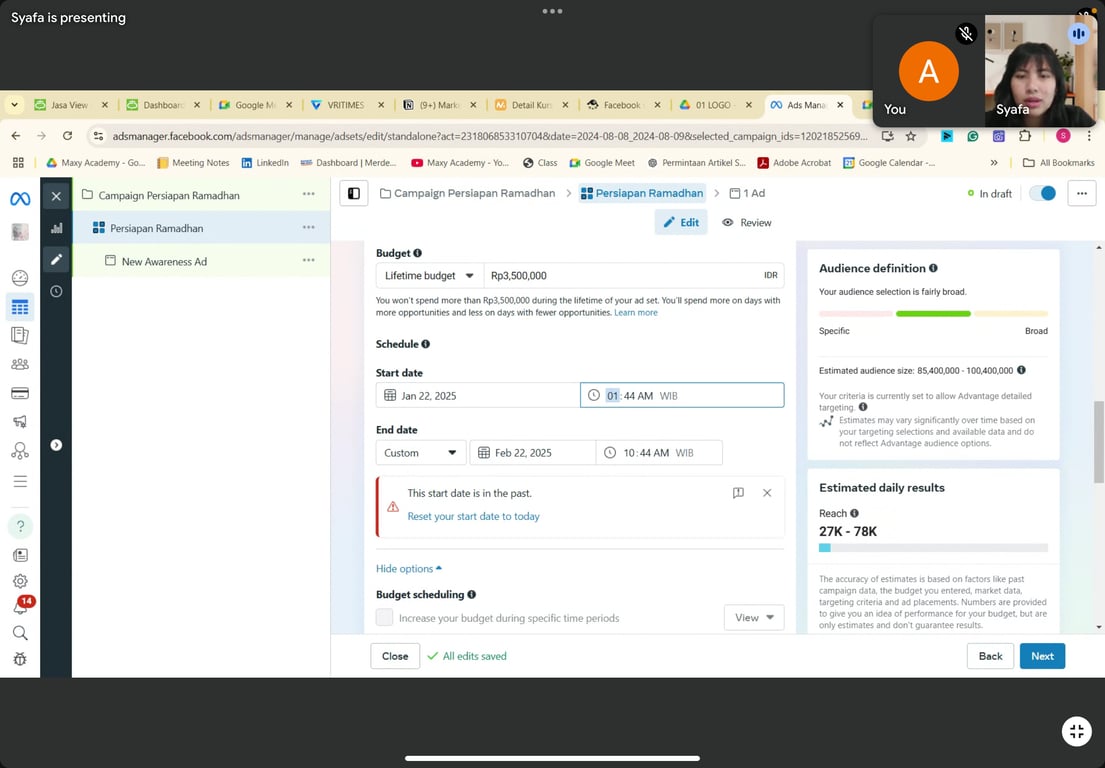Click the Next button
This screenshot has height=768, width=1105.
click(1042, 656)
